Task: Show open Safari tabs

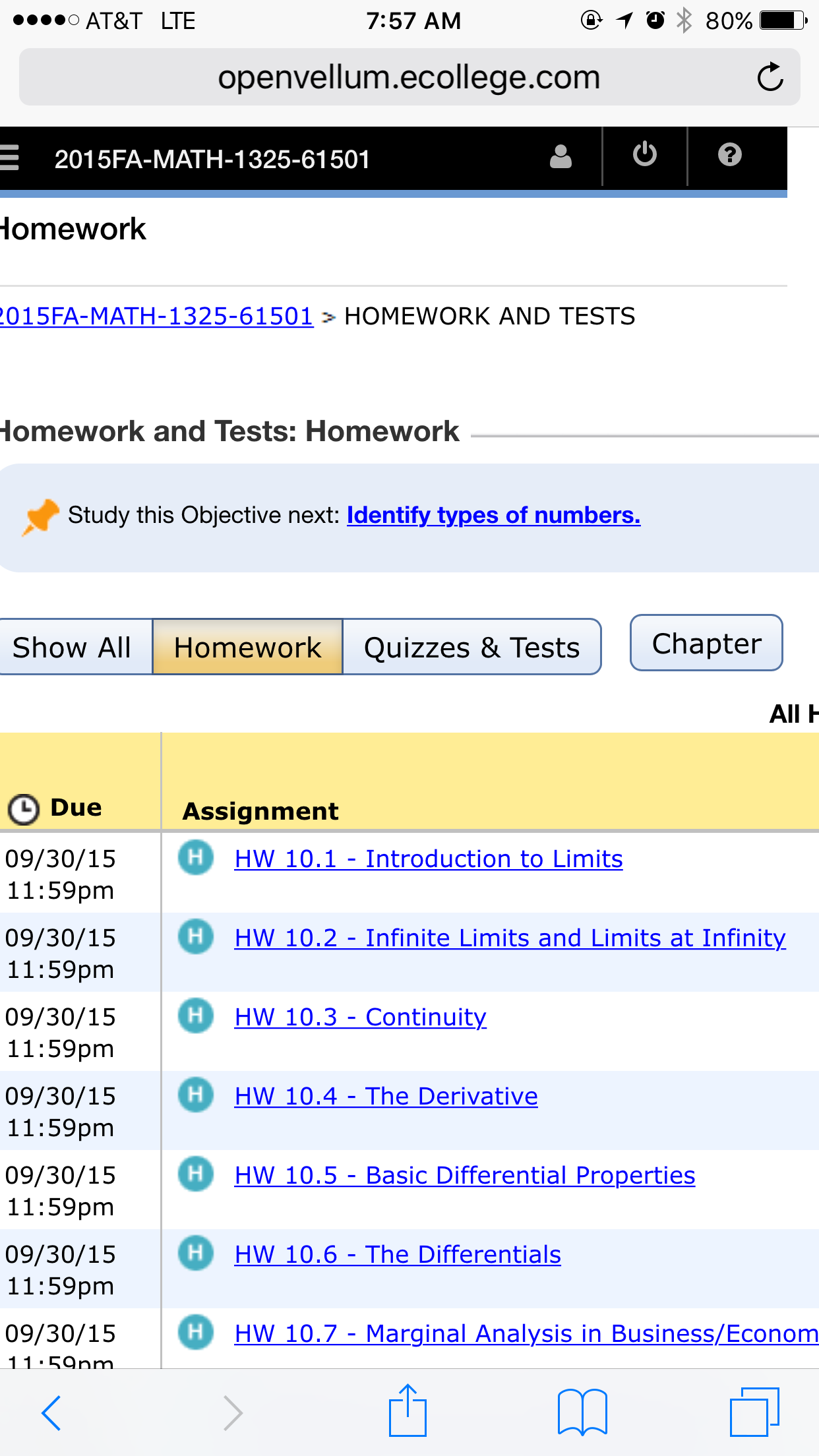Action: [x=754, y=1412]
